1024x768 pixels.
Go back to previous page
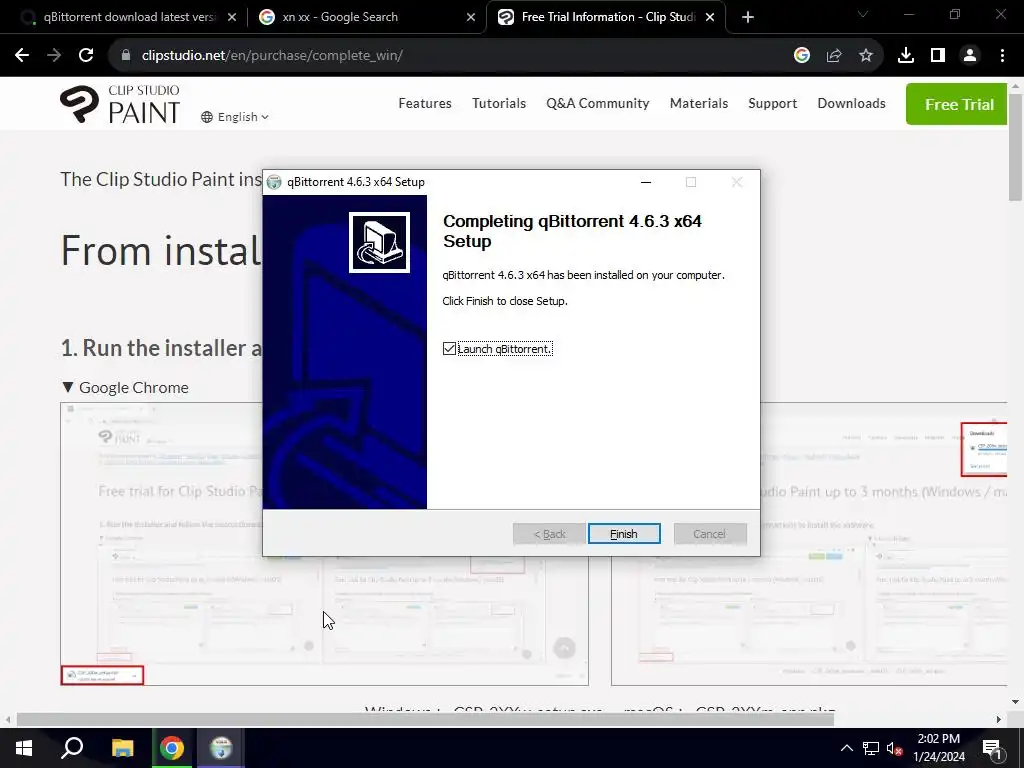point(22,56)
